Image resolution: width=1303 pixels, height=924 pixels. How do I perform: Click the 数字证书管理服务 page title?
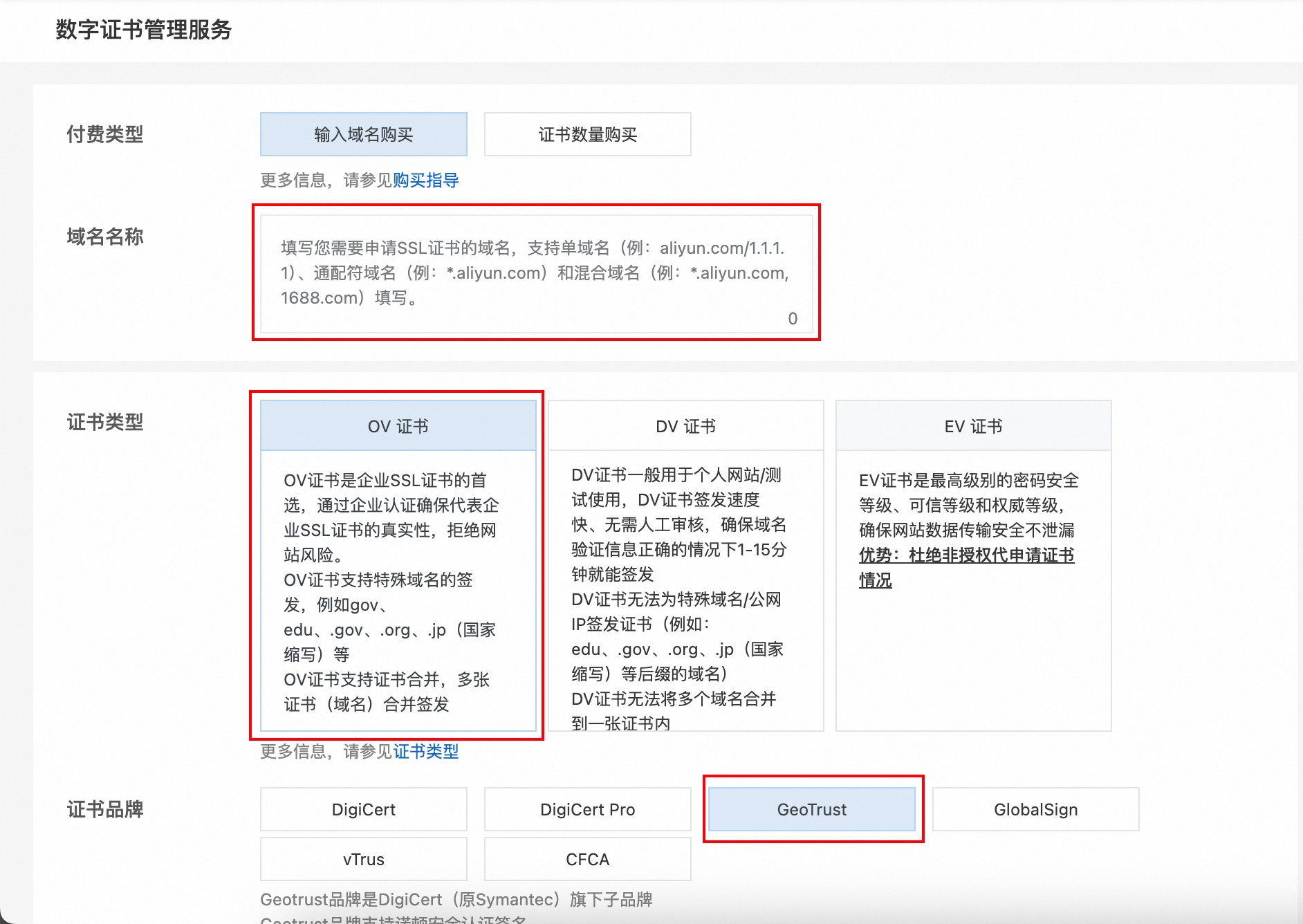(x=143, y=30)
